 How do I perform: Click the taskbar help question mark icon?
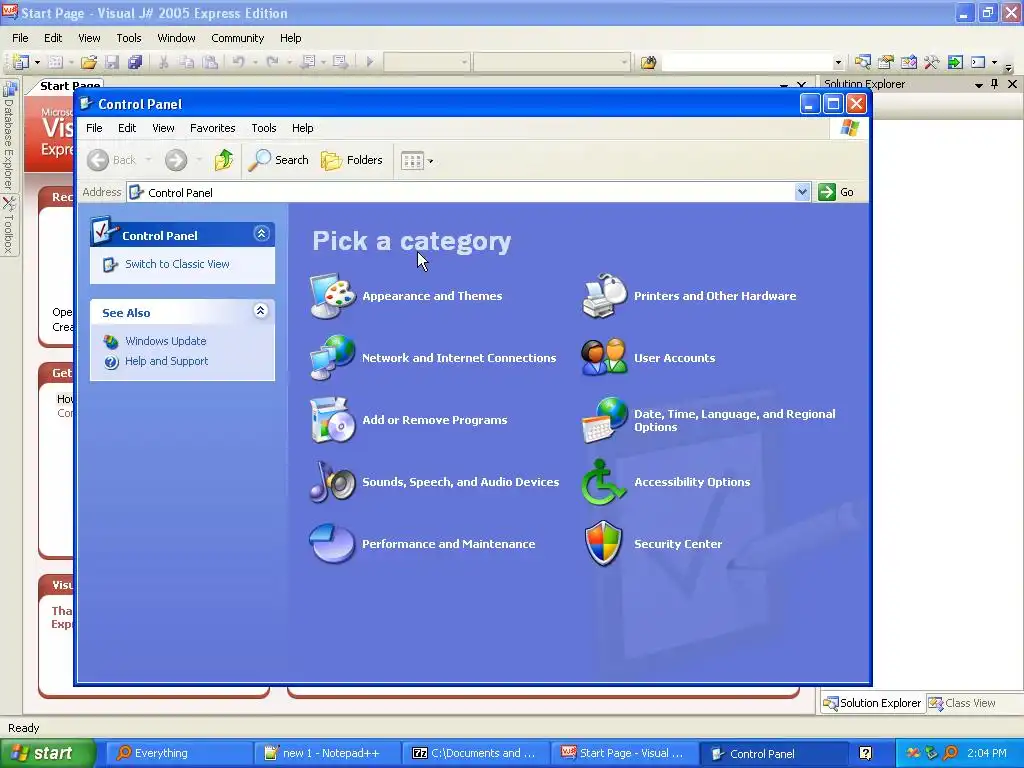click(x=866, y=753)
